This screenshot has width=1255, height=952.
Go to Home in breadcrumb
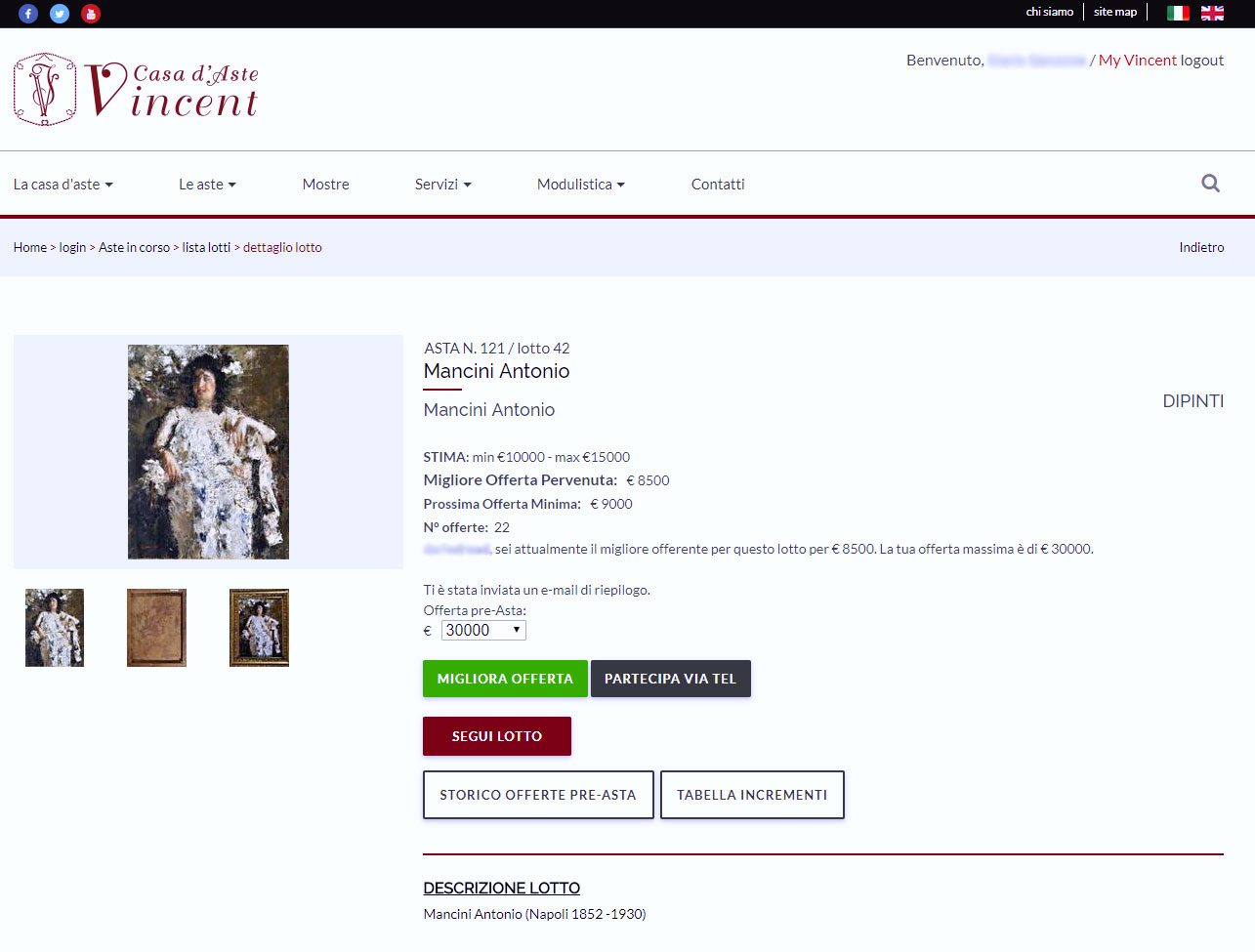[30, 248]
